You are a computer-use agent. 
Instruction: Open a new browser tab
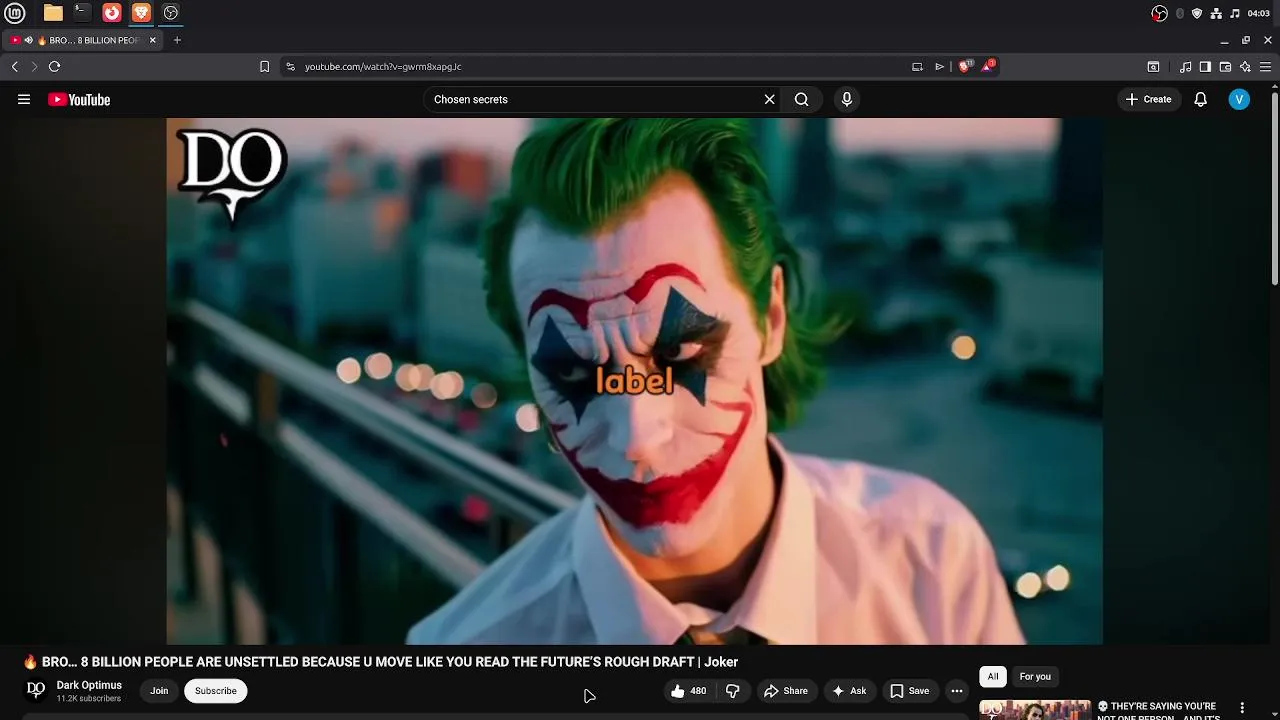click(177, 40)
